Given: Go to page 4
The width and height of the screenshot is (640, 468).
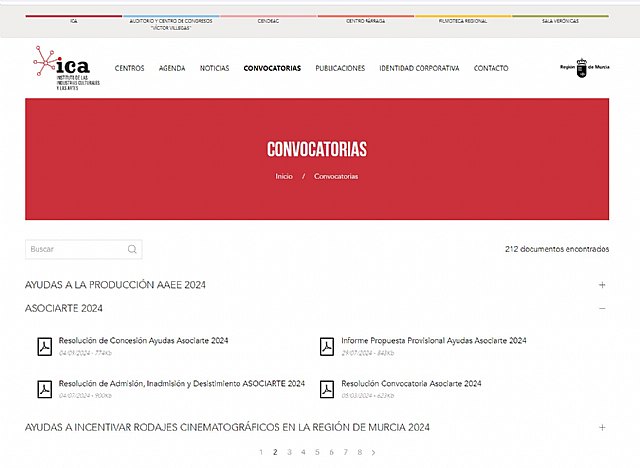Looking at the screenshot, I should pos(303,452).
